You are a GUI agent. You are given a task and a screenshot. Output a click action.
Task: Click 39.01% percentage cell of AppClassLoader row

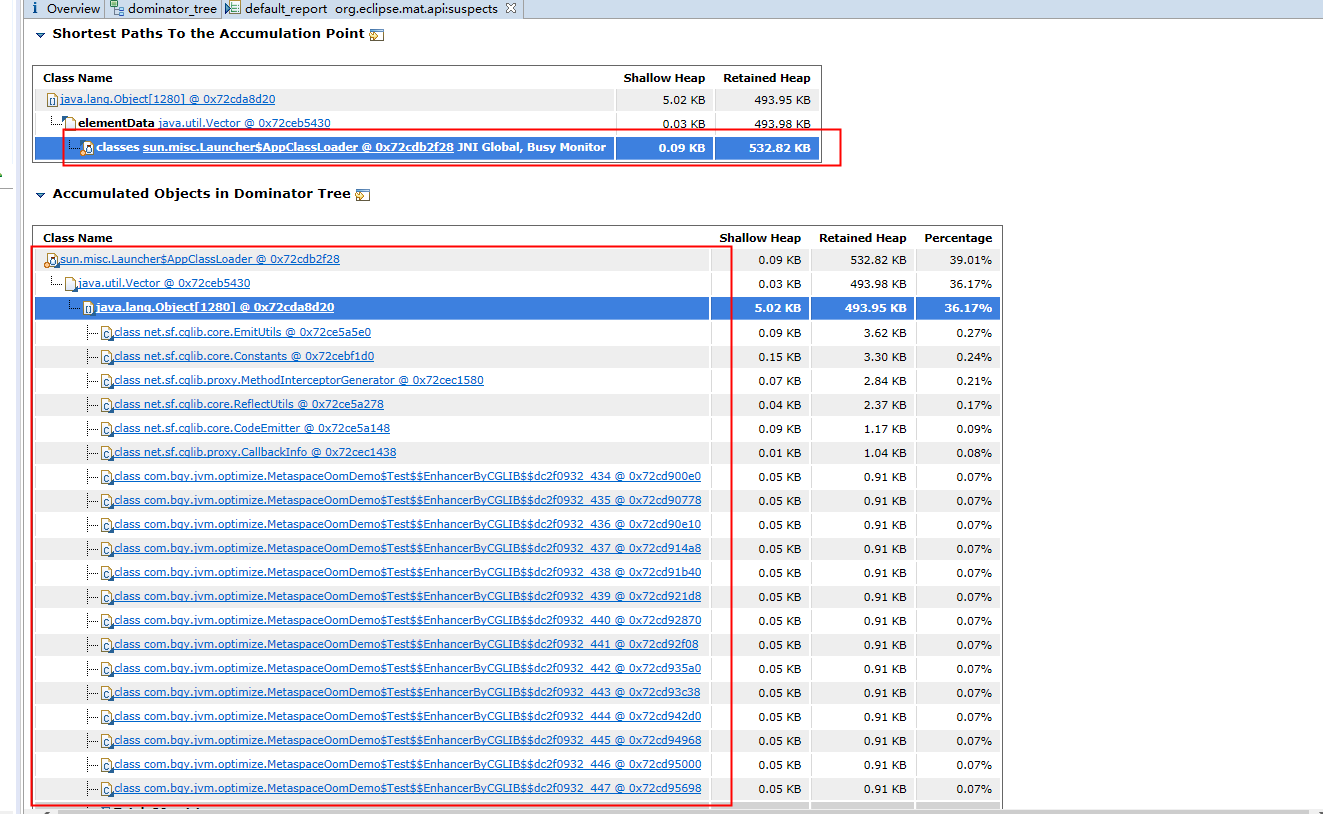[972, 260]
